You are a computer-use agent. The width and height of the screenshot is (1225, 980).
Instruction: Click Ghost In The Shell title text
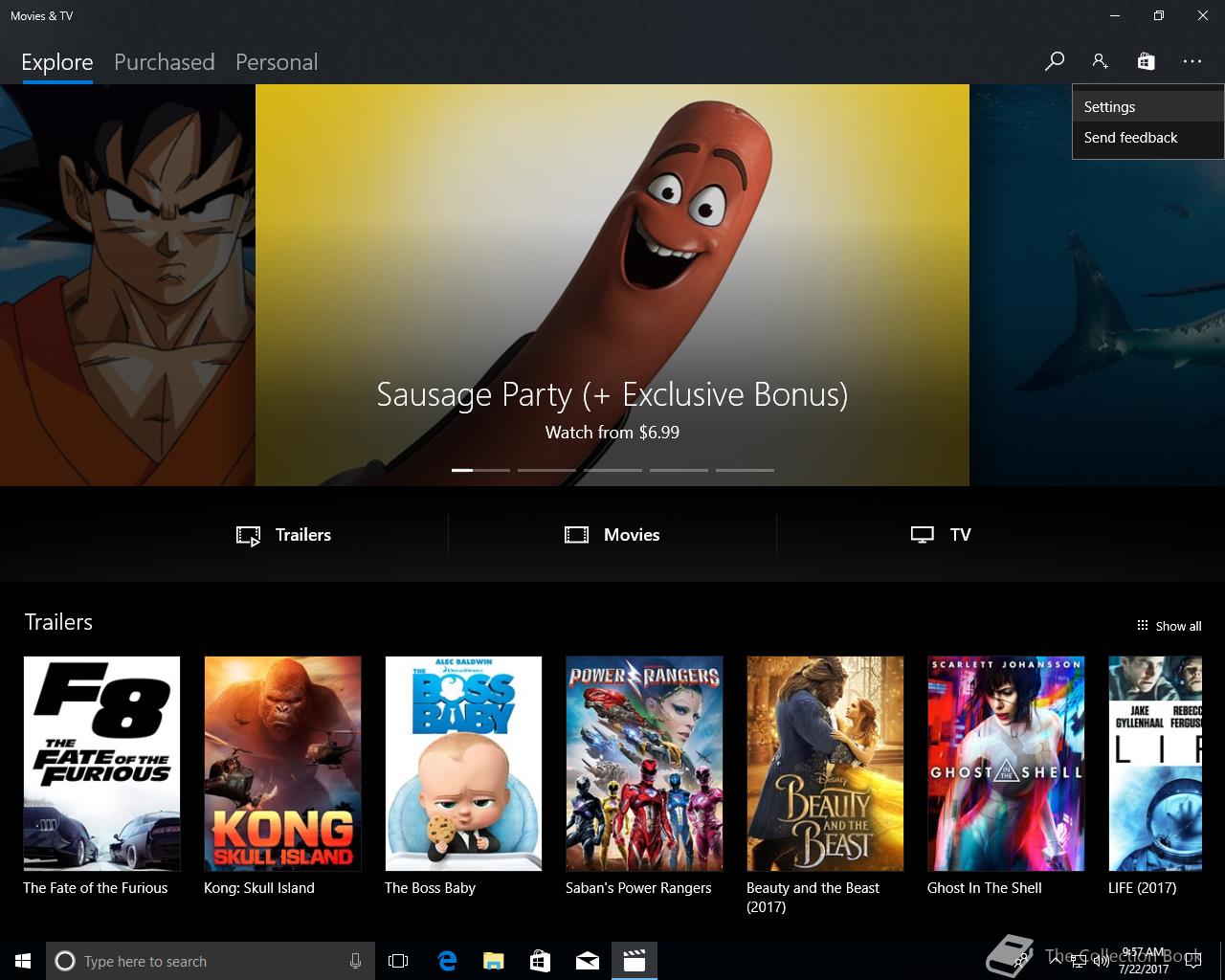(985, 888)
